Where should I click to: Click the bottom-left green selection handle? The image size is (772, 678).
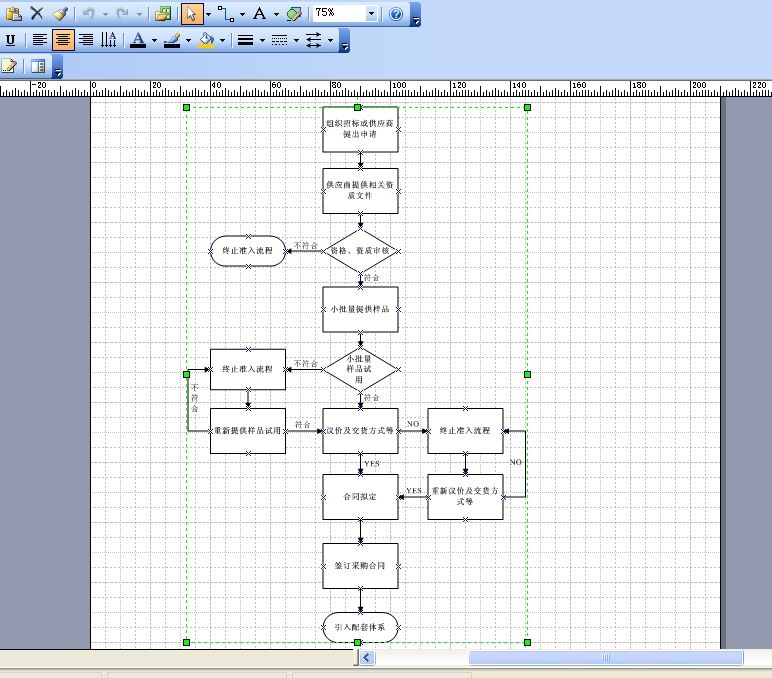[186, 643]
